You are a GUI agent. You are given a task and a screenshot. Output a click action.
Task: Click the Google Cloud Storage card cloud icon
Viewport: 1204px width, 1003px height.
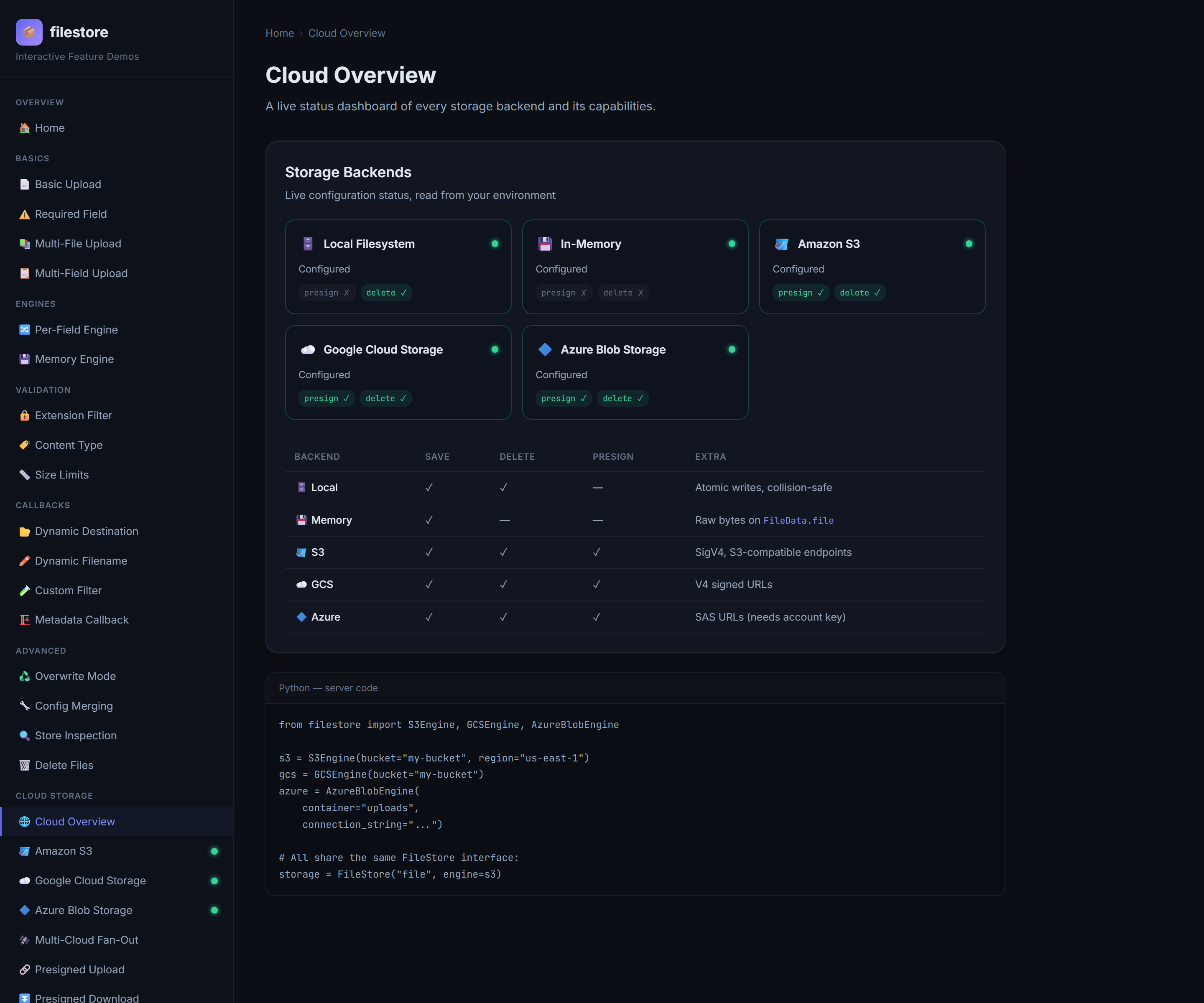point(308,350)
